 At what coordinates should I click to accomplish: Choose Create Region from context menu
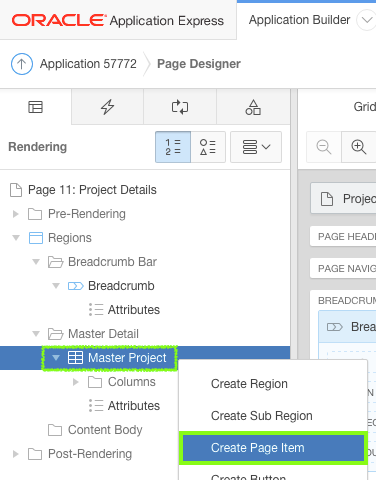click(x=273, y=384)
